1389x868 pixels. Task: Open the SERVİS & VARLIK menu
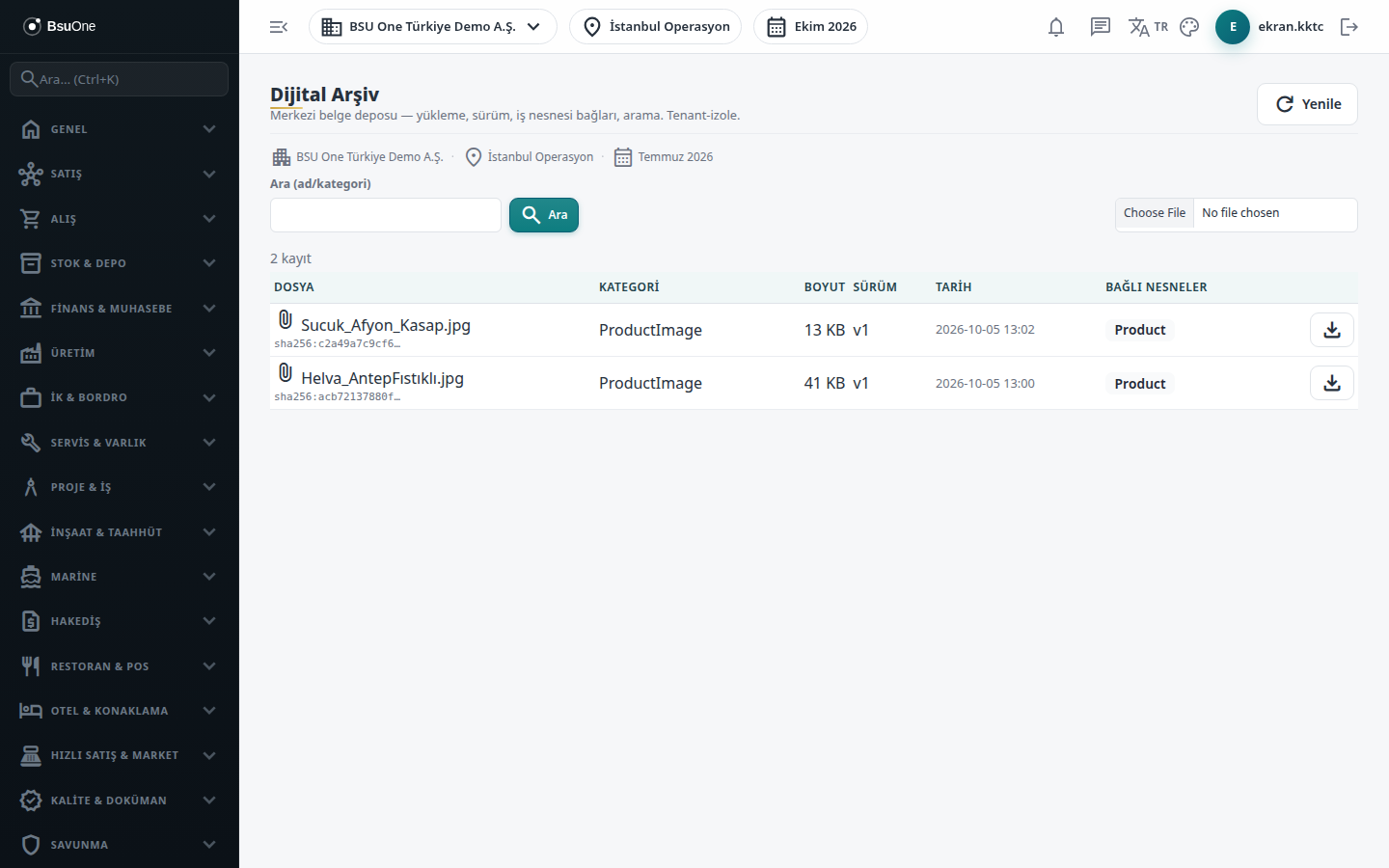pos(120,443)
